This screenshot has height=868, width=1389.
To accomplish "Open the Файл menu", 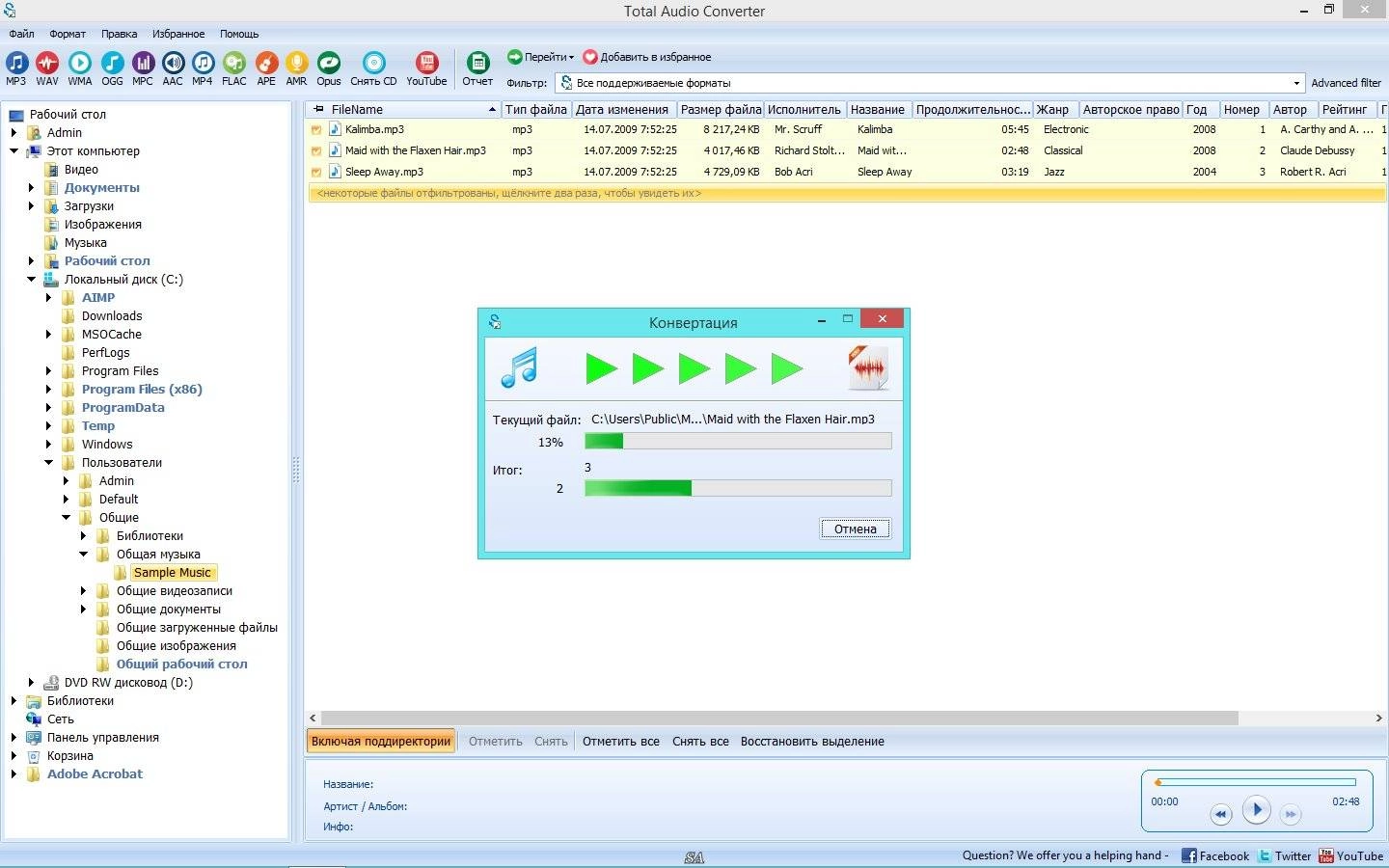I will (21, 34).
